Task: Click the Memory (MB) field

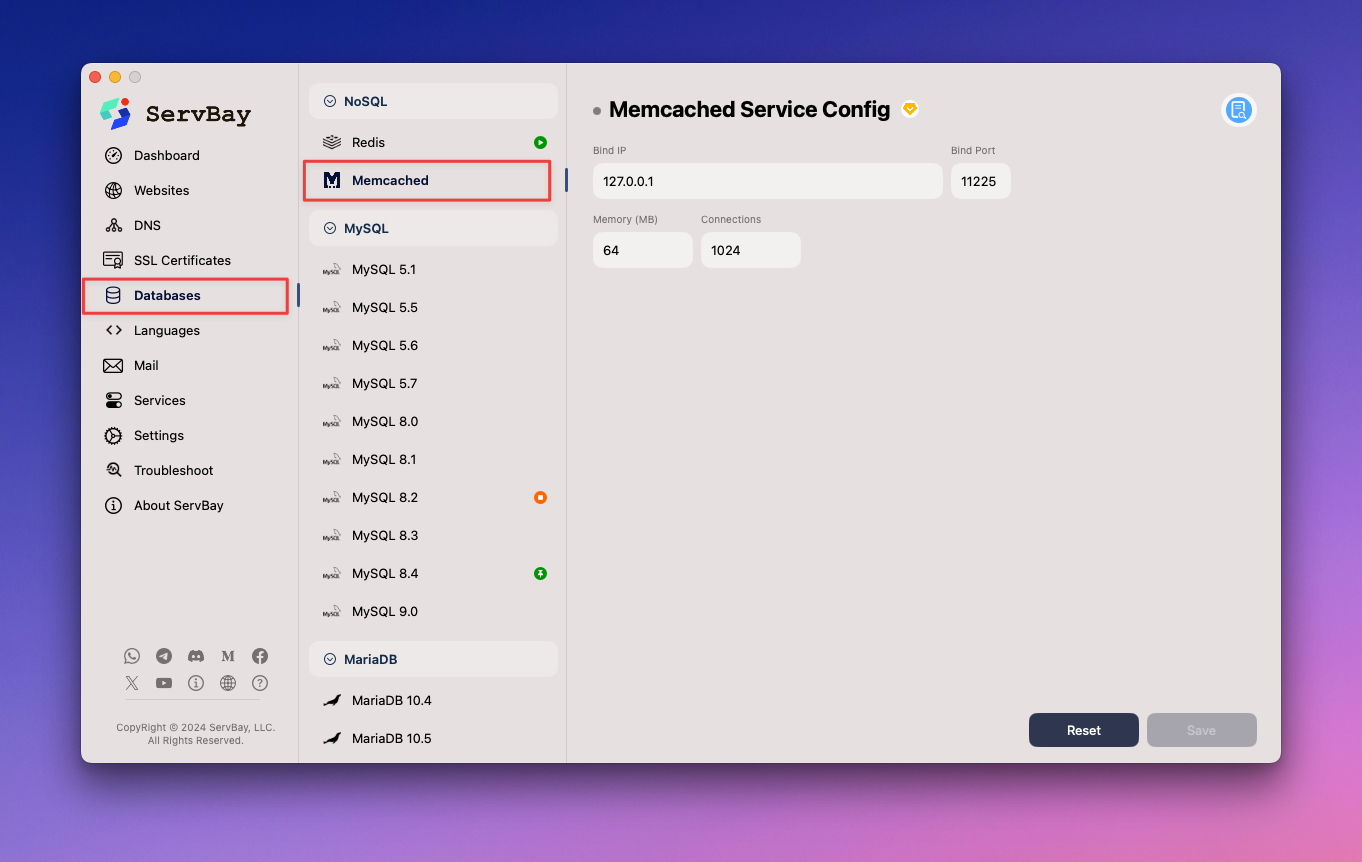Action: (642, 250)
